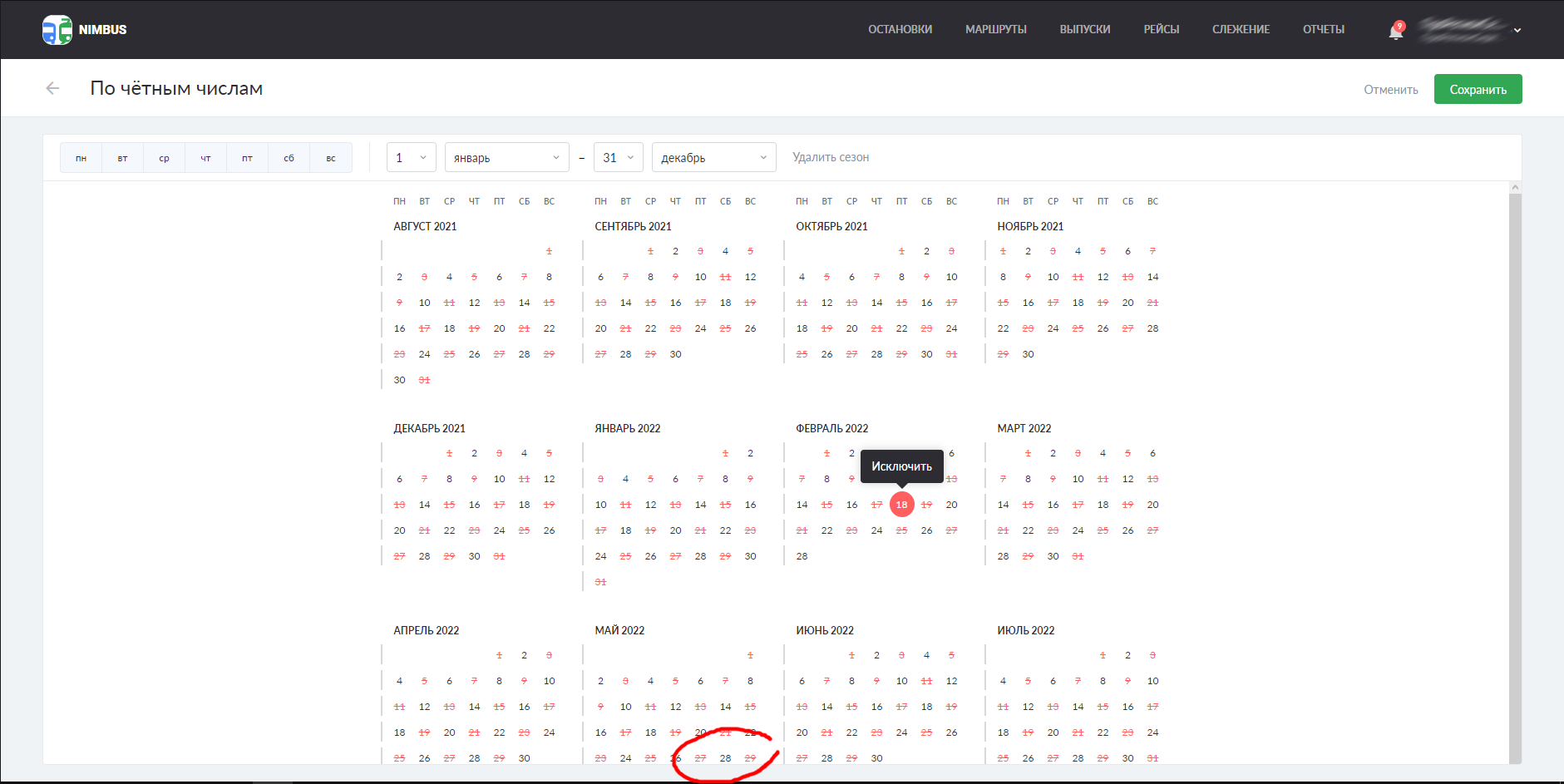Click the Отменить link

click(1390, 90)
